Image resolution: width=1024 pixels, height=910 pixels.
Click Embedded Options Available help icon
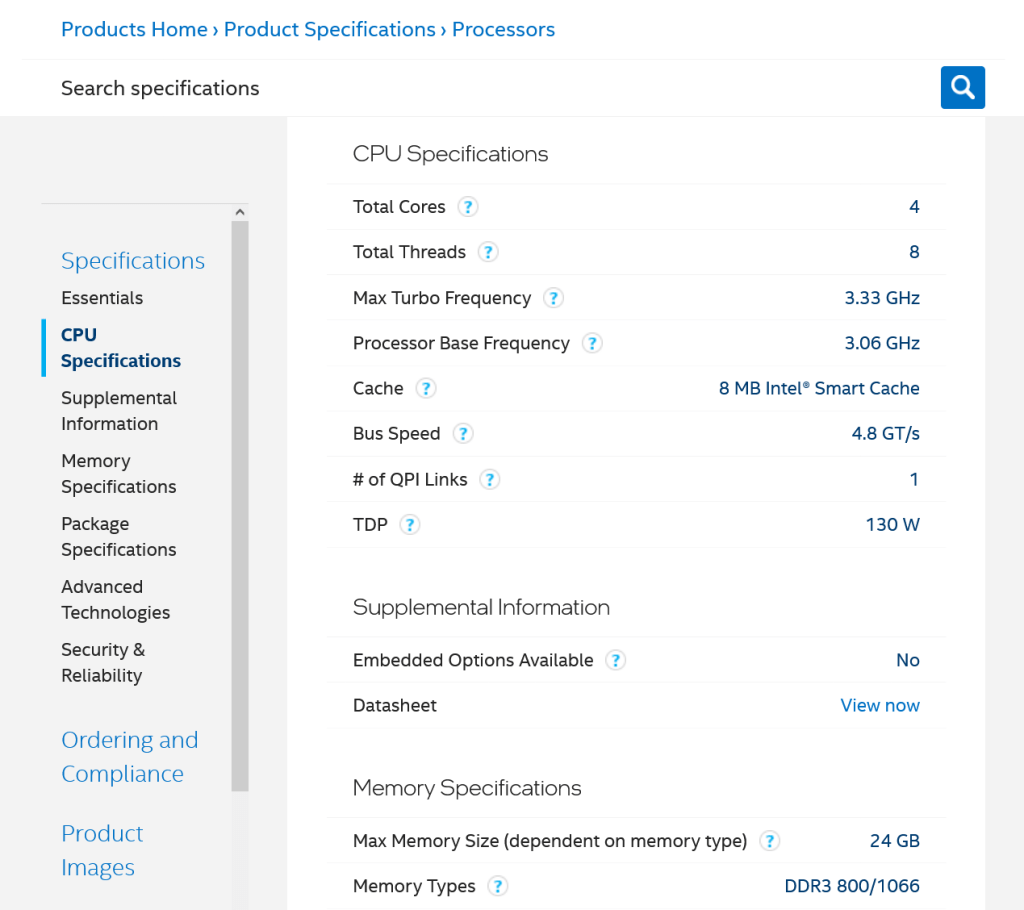615,660
